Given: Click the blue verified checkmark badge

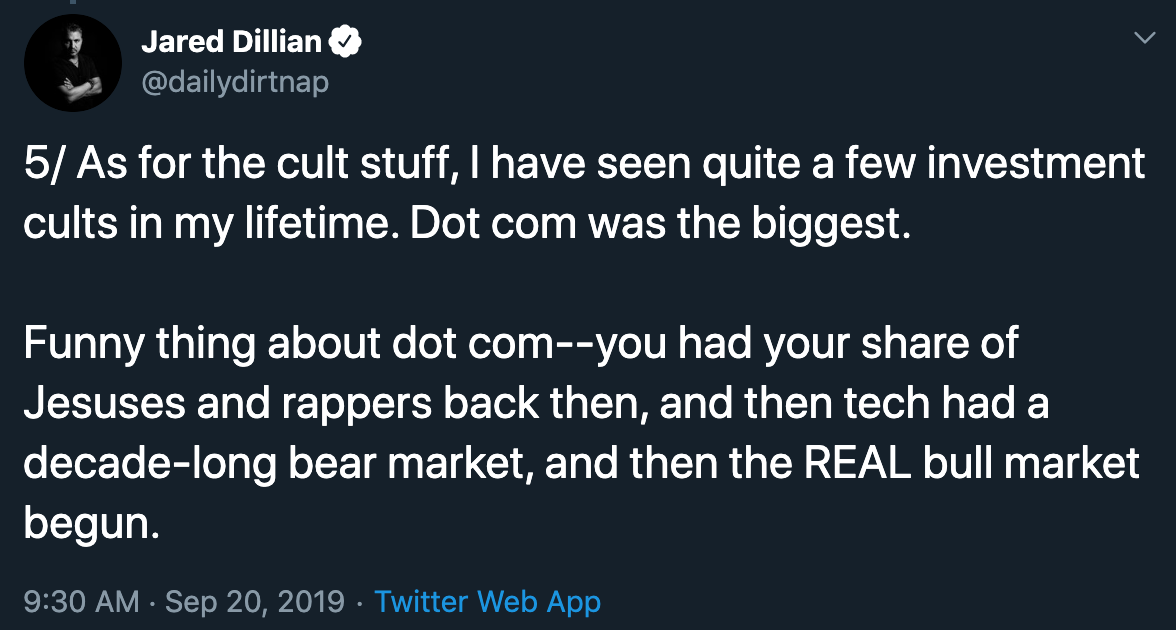Looking at the screenshot, I should point(346,42).
